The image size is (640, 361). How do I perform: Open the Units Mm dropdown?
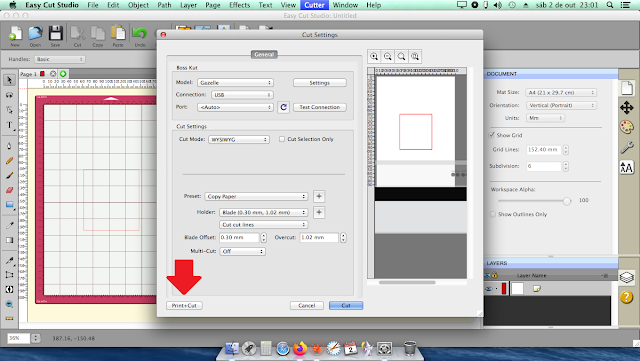(545, 118)
